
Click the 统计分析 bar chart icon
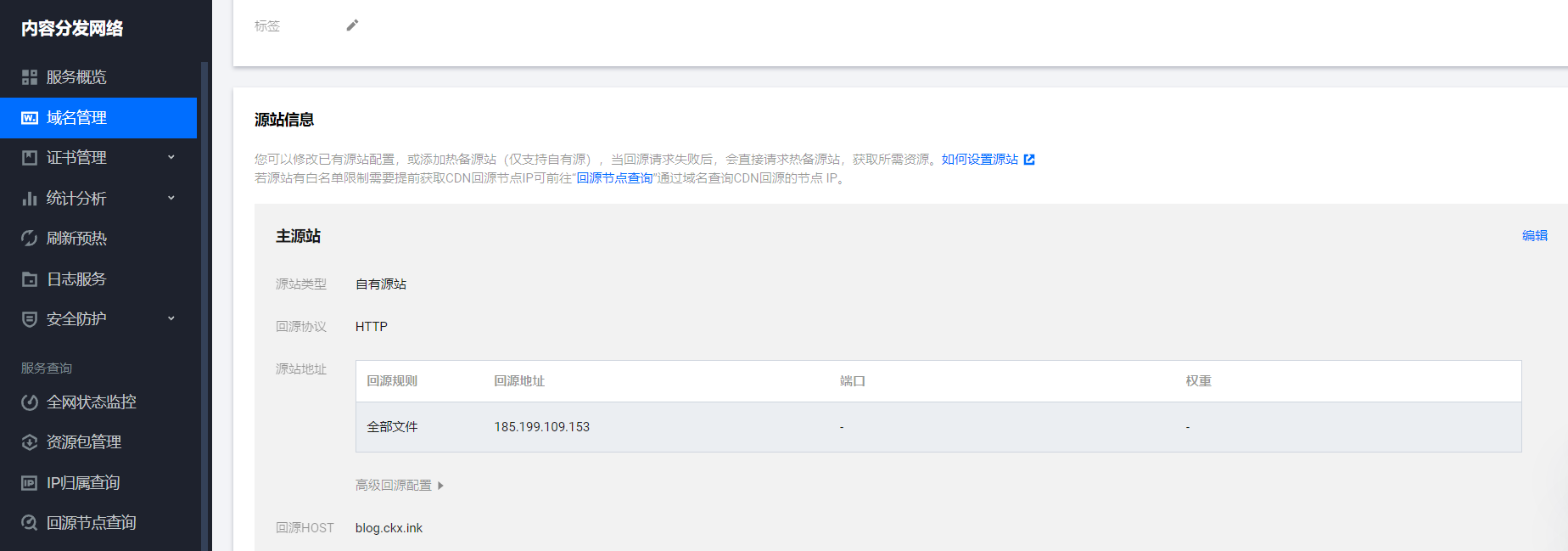tap(30, 199)
